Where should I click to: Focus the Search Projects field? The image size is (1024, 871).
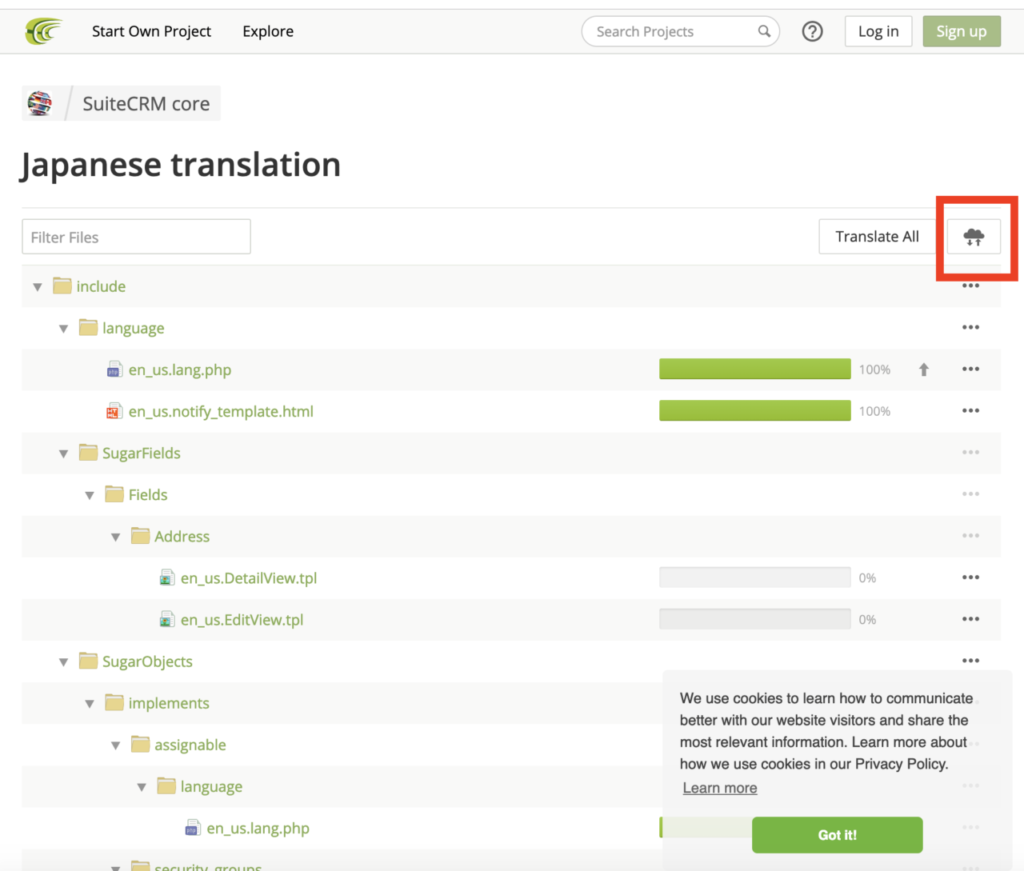coord(680,31)
